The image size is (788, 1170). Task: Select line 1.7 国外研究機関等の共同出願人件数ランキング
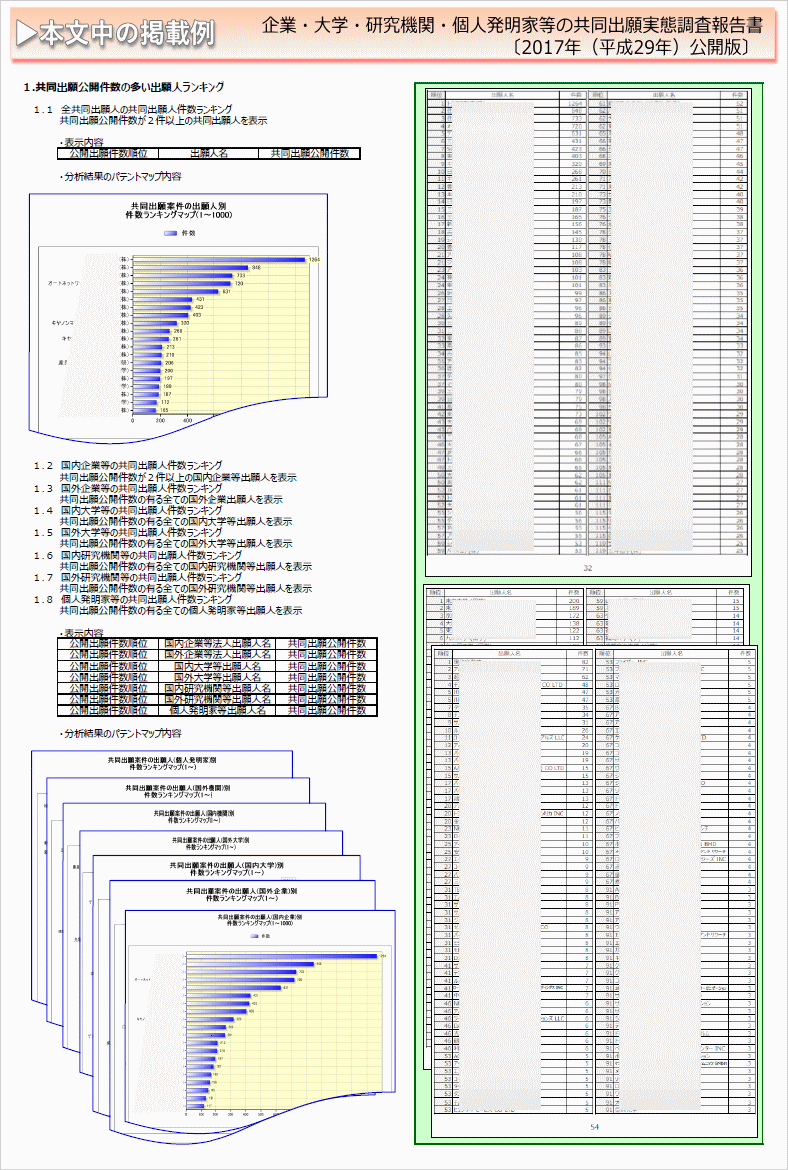tap(137, 578)
